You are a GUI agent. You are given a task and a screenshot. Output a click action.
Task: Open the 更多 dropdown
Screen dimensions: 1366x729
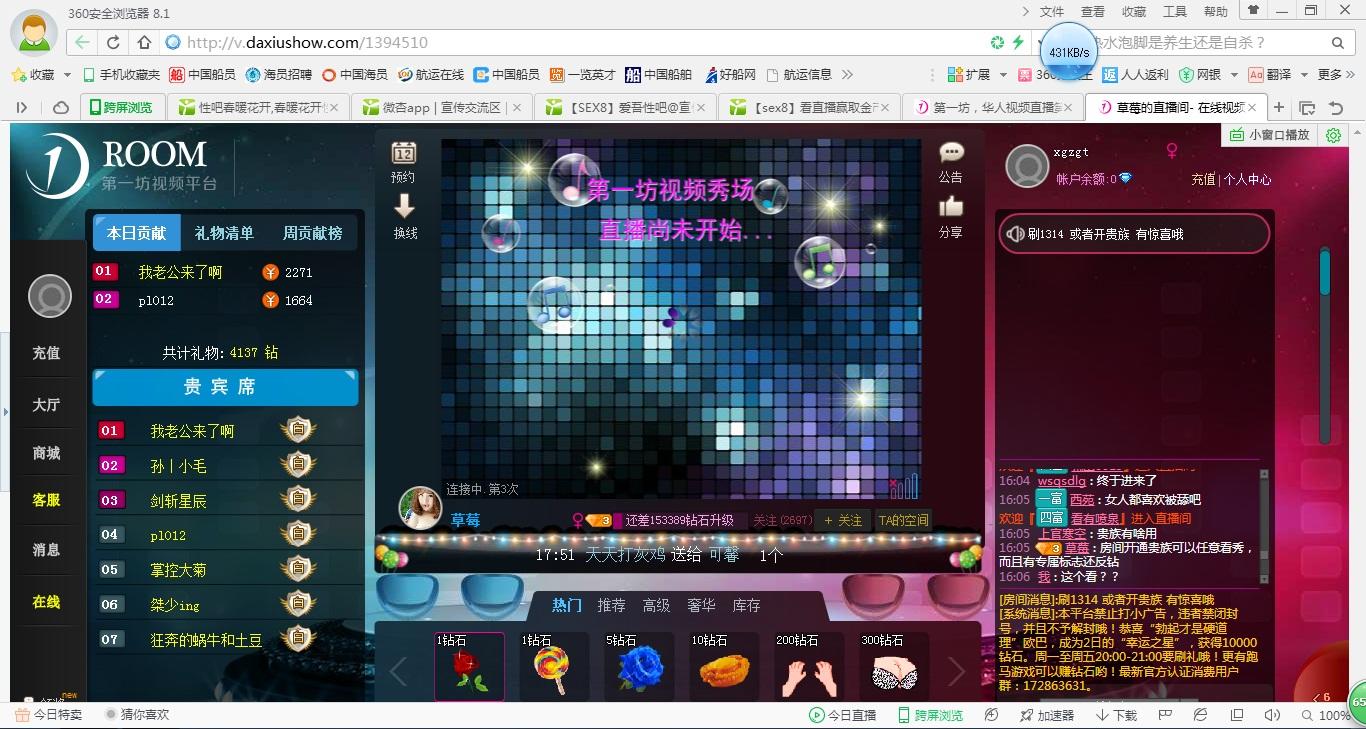[1335, 75]
